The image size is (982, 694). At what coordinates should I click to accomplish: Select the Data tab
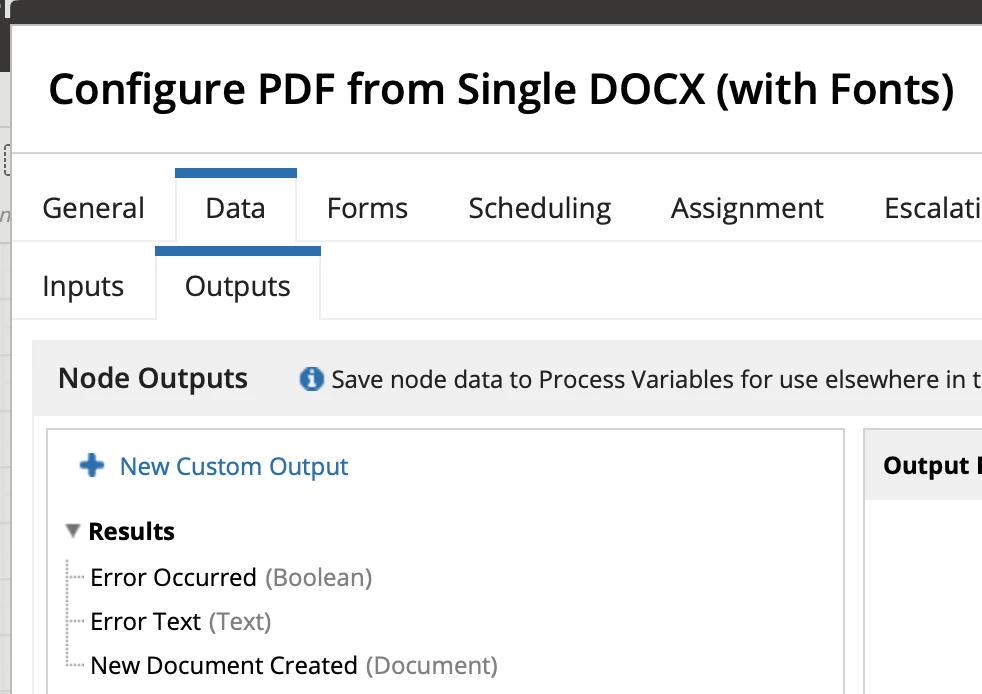235,208
